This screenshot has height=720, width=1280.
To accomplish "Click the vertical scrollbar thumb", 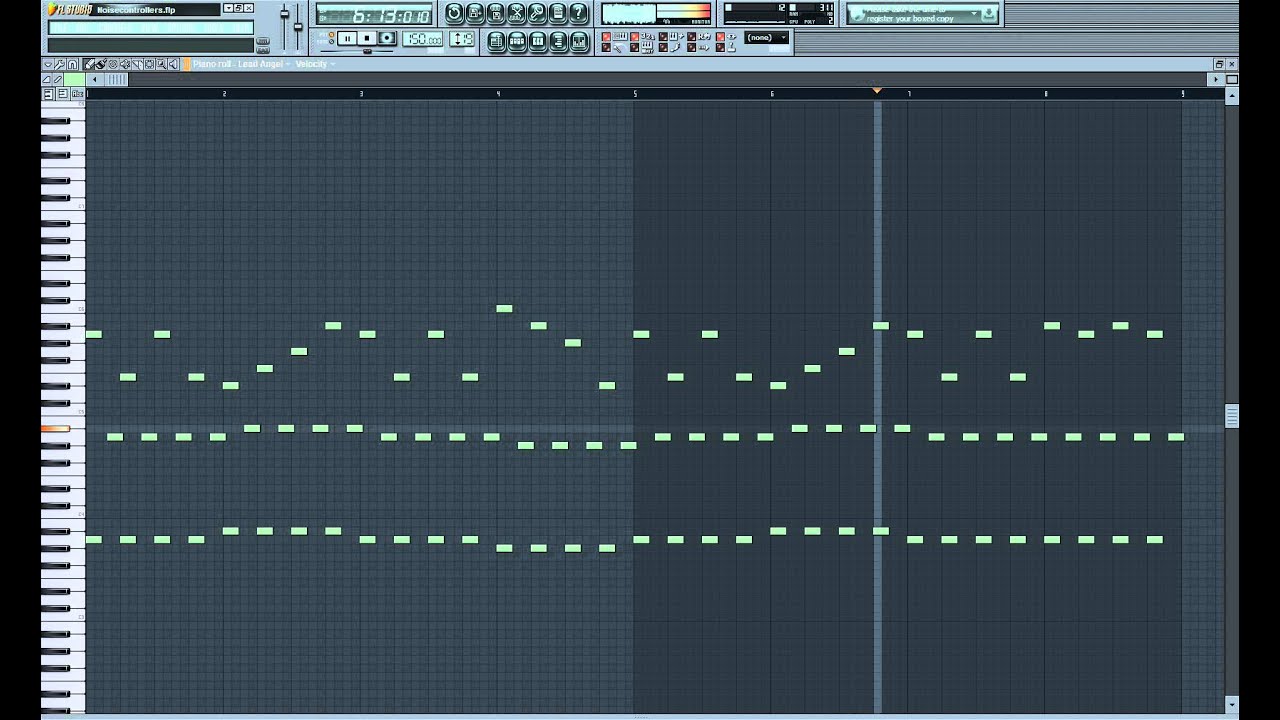I will coord(1232,416).
